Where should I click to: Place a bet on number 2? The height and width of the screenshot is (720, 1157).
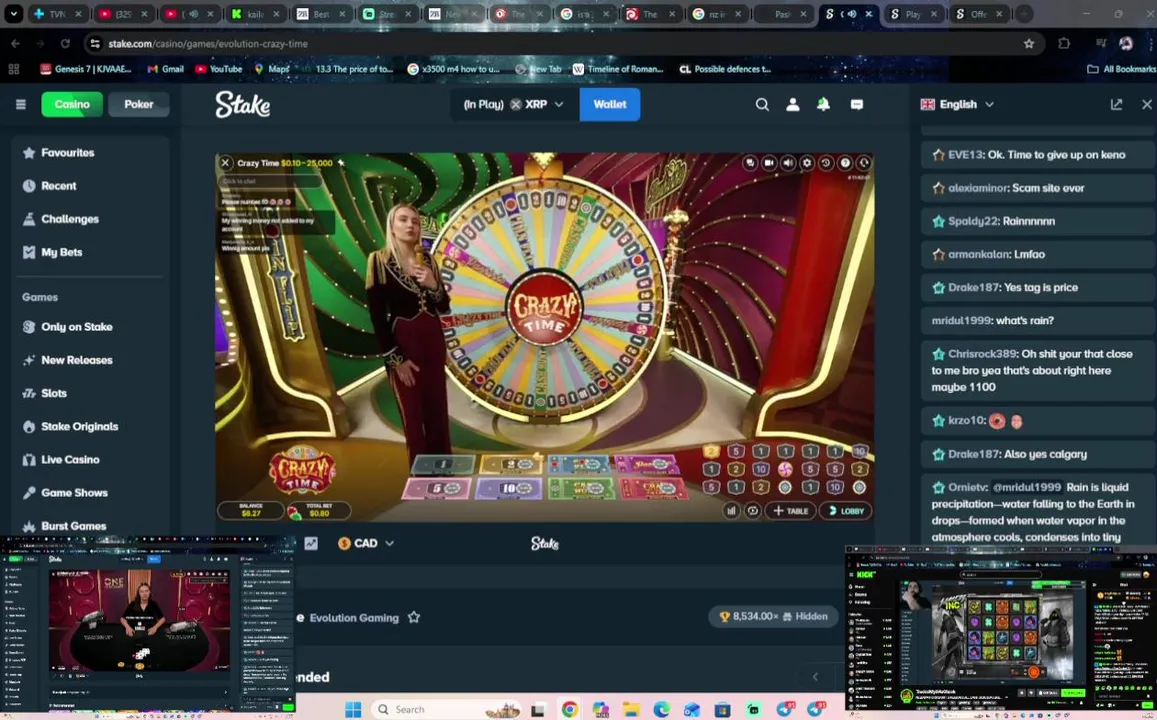512,464
